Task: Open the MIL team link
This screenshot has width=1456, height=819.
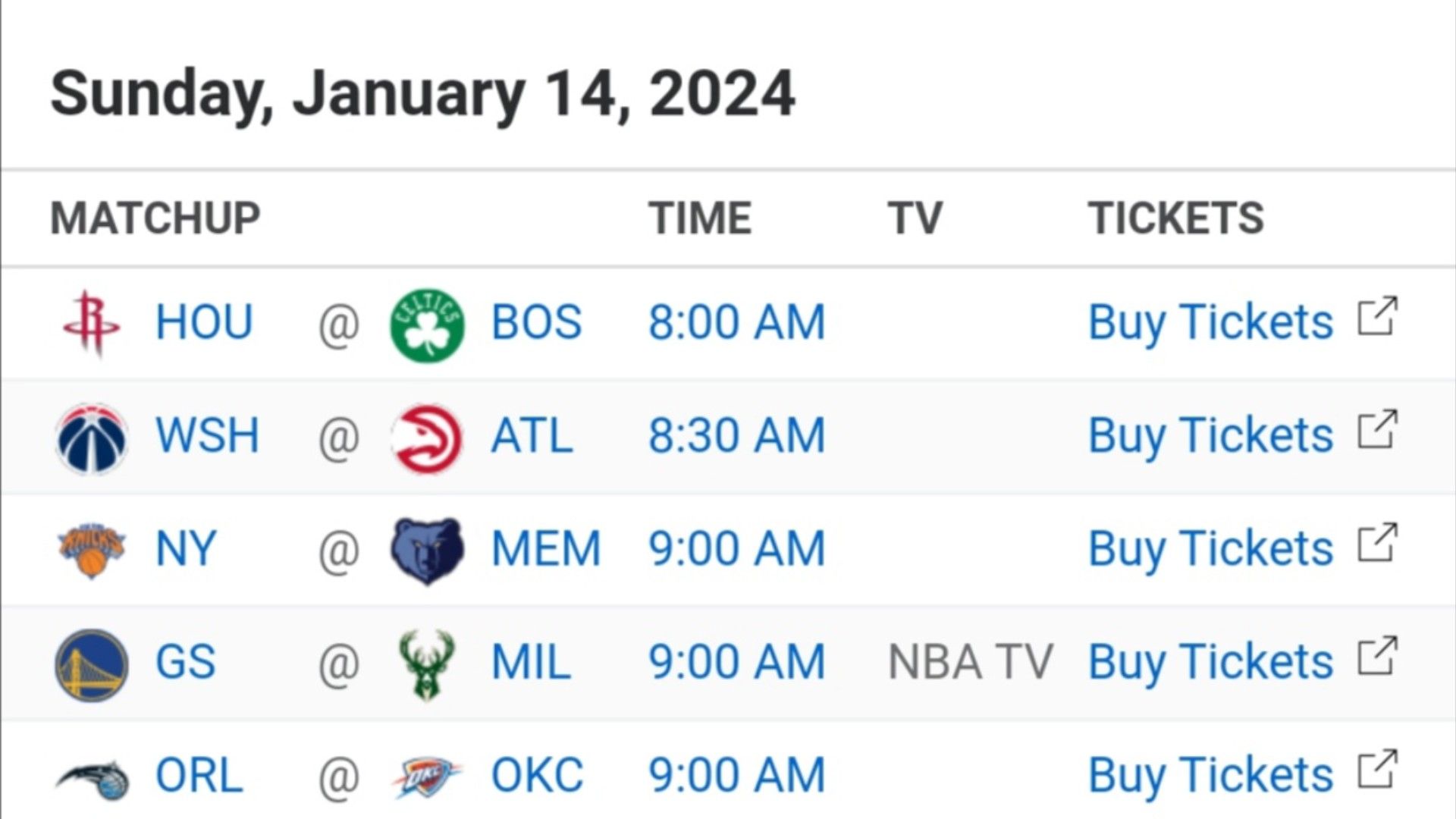Action: click(530, 663)
